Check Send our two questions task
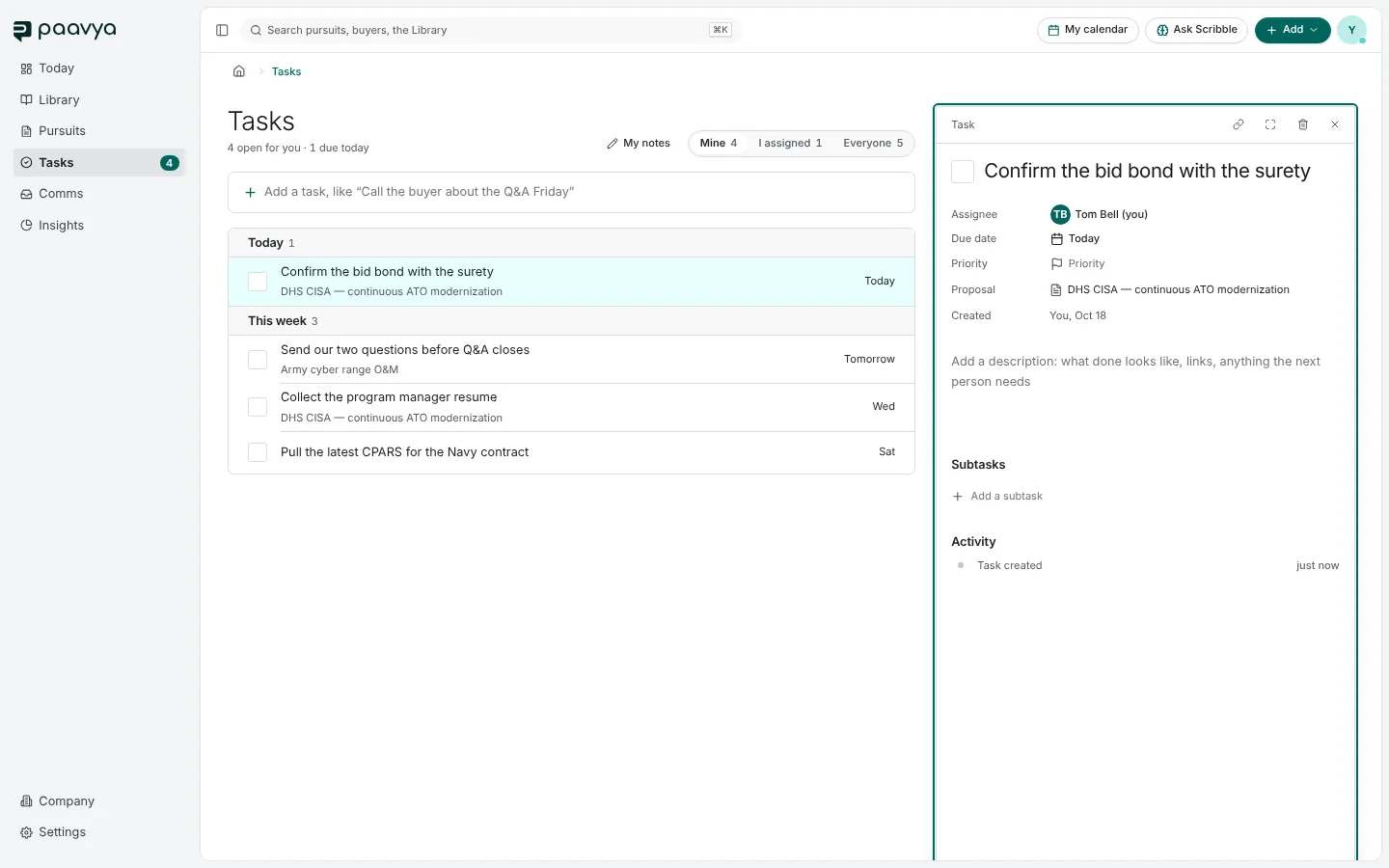Screen dimensions: 1389x868 pos(258,360)
